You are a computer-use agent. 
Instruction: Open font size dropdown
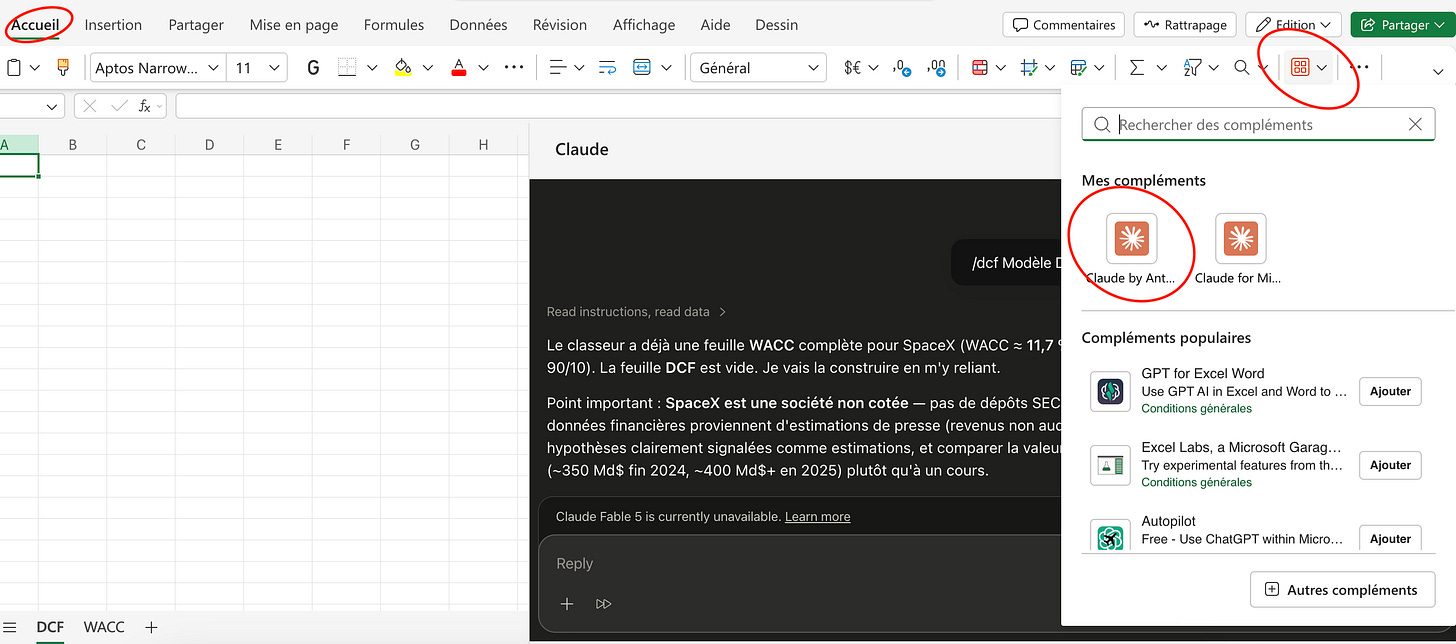point(275,68)
